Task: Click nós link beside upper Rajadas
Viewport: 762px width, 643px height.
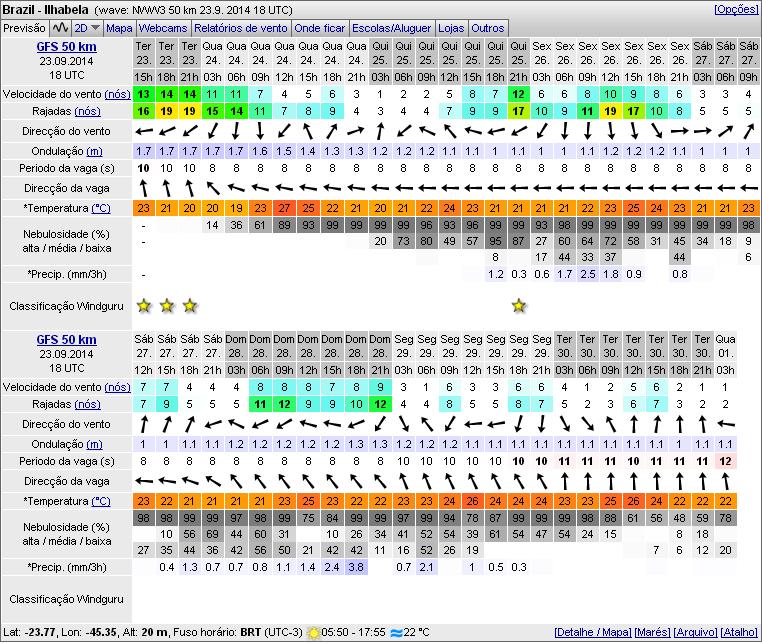Action: [87, 111]
